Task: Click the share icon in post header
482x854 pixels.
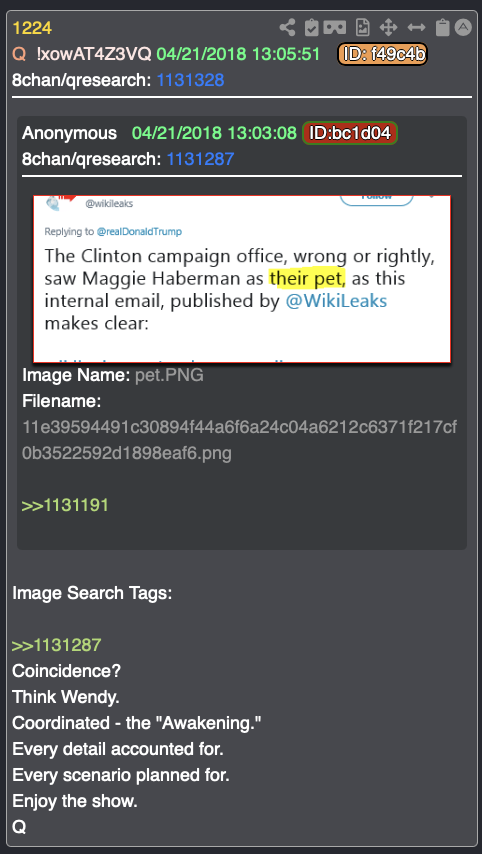Action: point(287,27)
